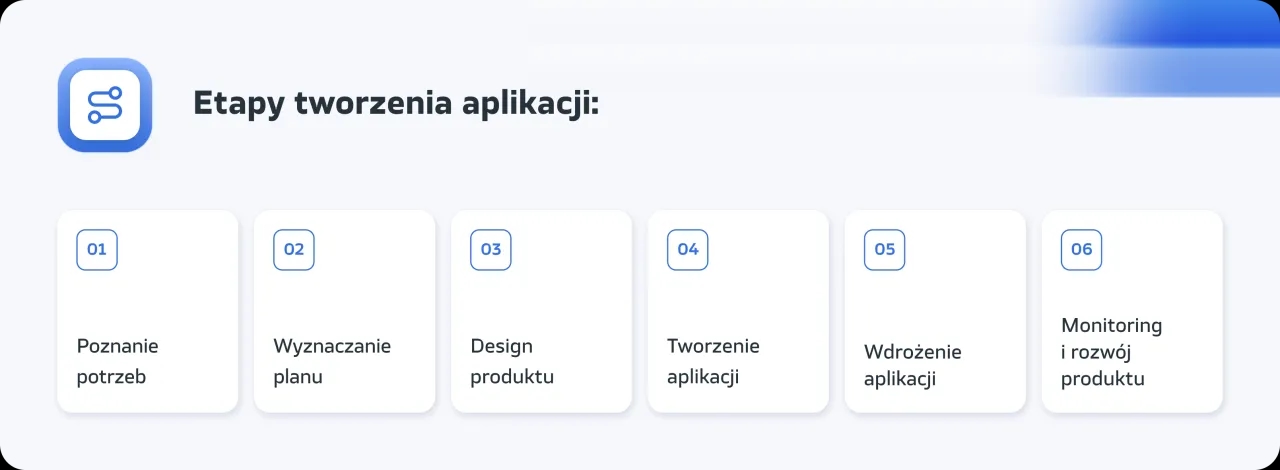Click the blue workflow icon beside the title
Image resolution: width=1280 pixels, height=470 pixels.
tap(105, 105)
